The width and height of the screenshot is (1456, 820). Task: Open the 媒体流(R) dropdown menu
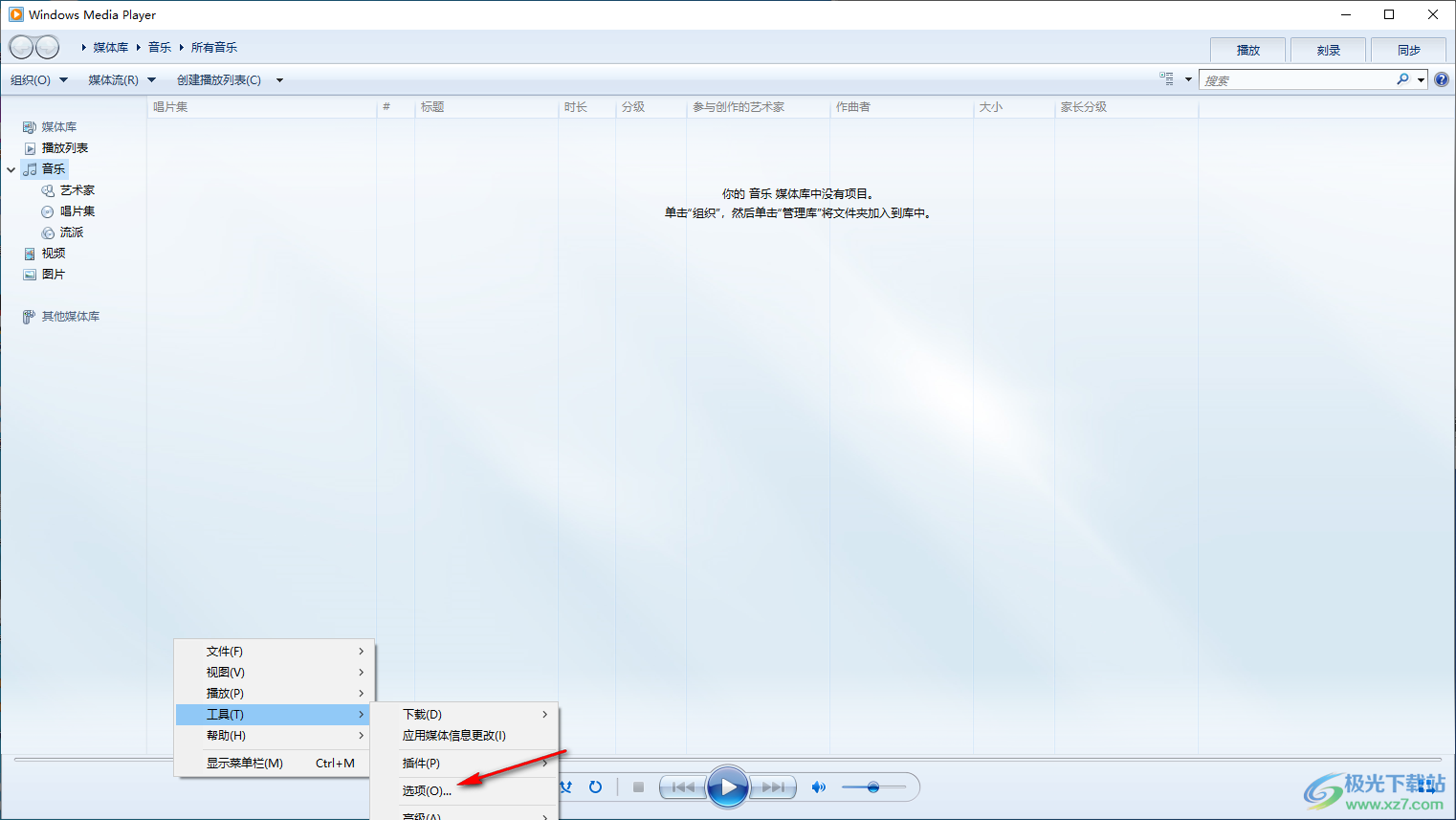pos(121,80)
